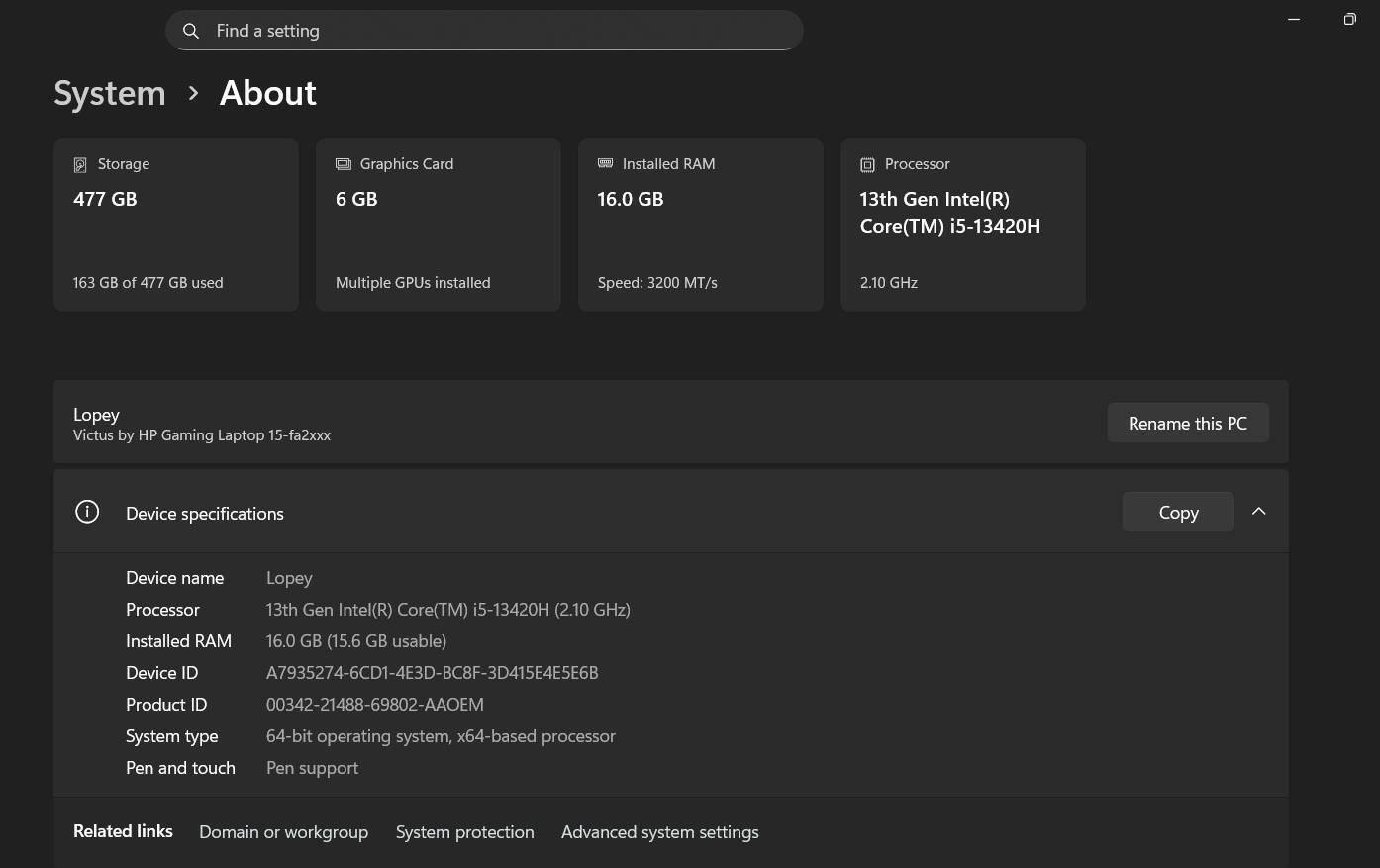Click in the Find a setting field
The image size is (1380, 868).
point(495,31)
